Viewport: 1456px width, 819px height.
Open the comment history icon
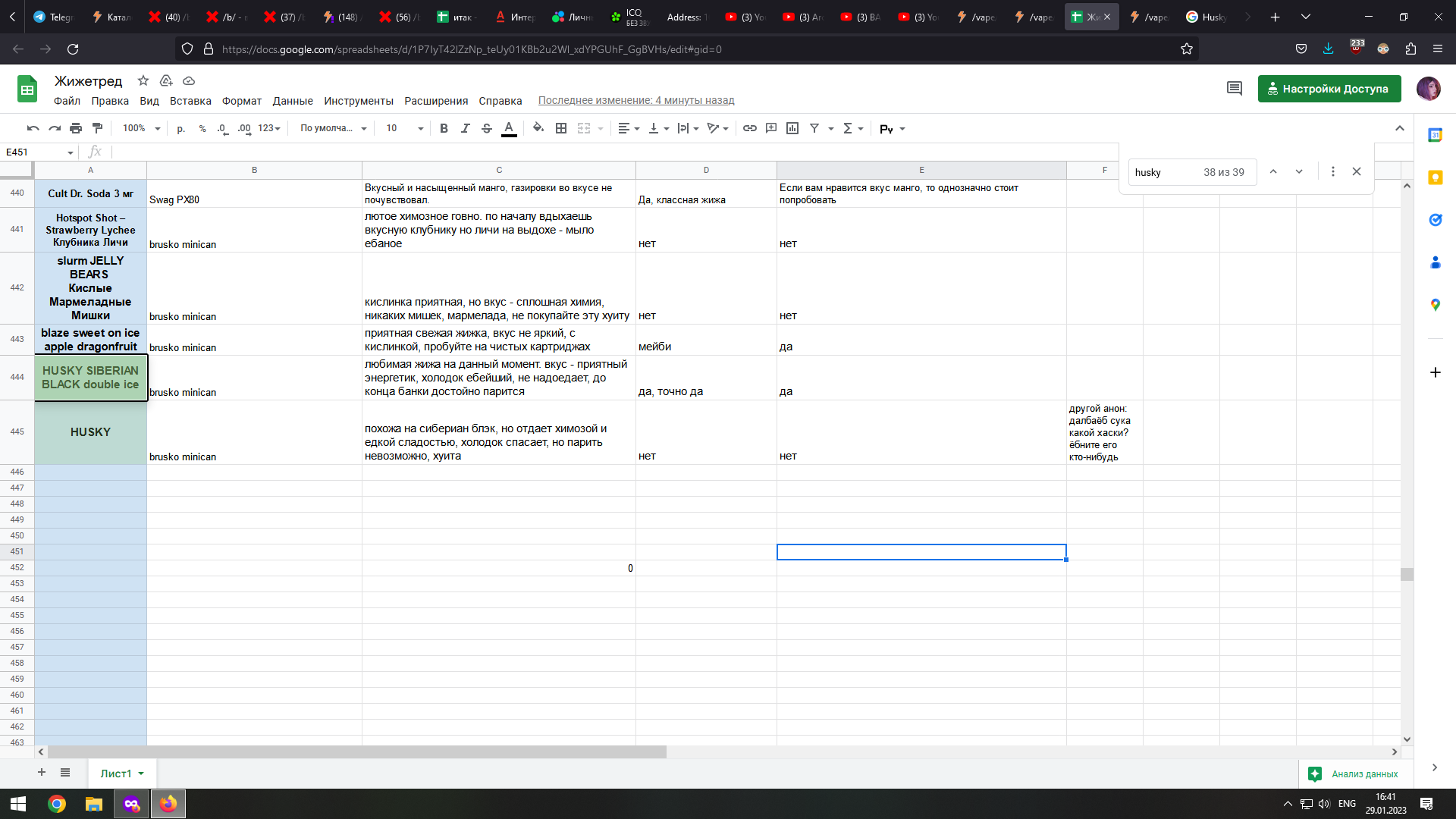pos(1234,89)
